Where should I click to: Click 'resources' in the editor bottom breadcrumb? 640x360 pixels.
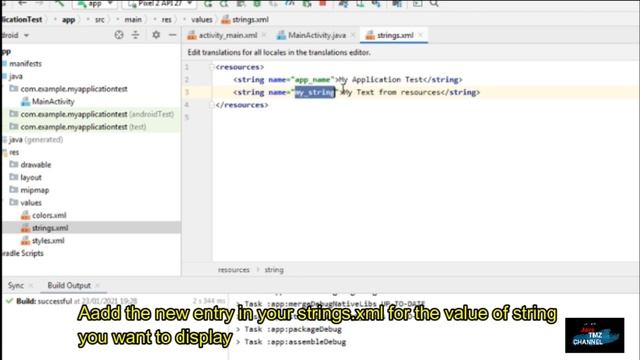coord(233,270)
